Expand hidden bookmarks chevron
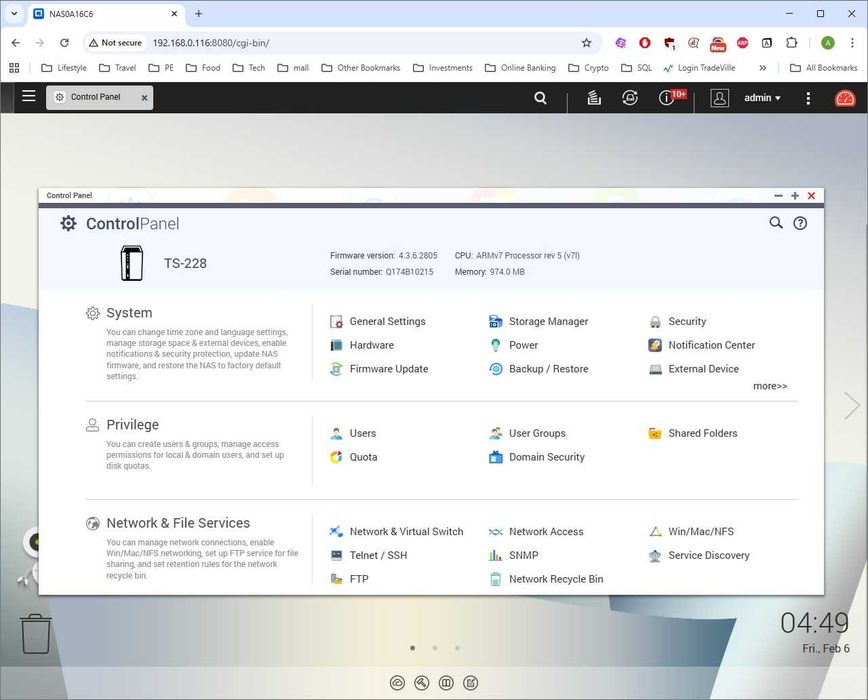The width and height of the screenshot is (868, 700). pyautogui.click(x=763, y=68)
